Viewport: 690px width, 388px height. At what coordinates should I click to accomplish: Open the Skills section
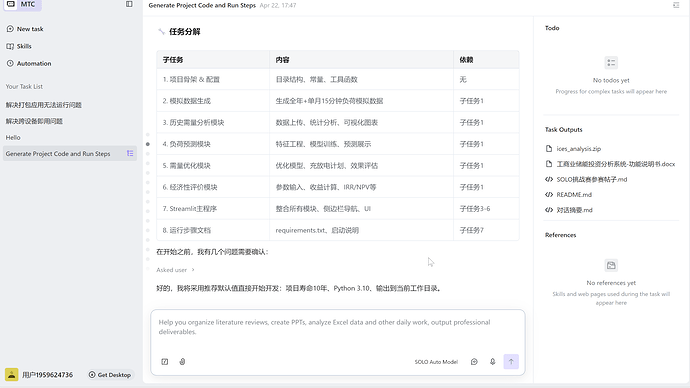point(19,46)
